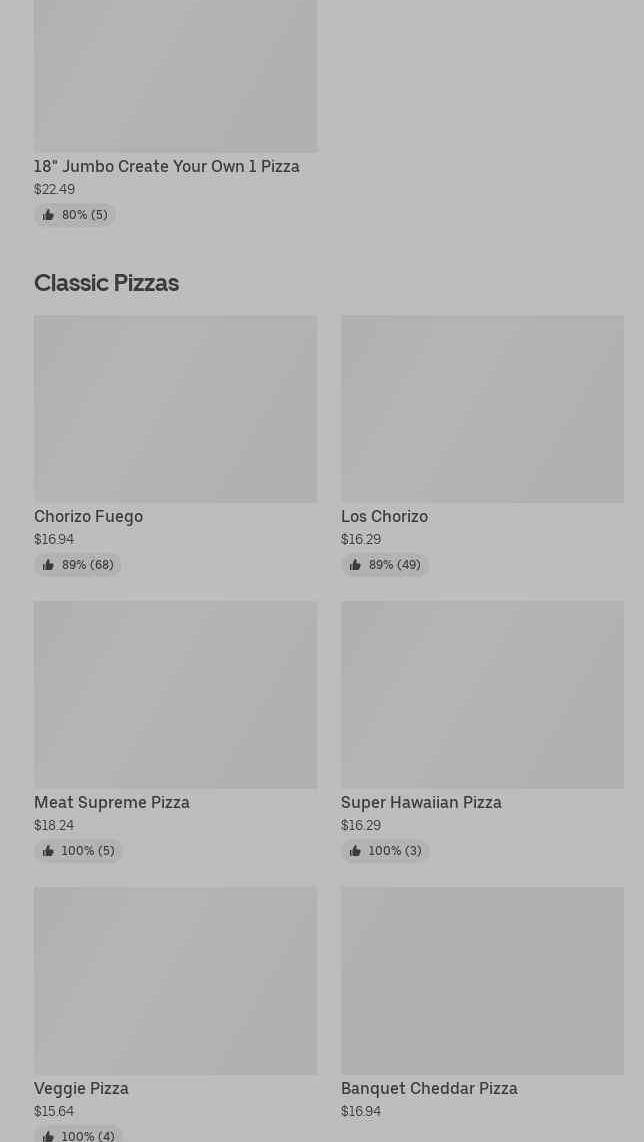Screen dimensions: 644x1142
Task: Select Super Hawaiian Pizza title
Action: (421, 802)
